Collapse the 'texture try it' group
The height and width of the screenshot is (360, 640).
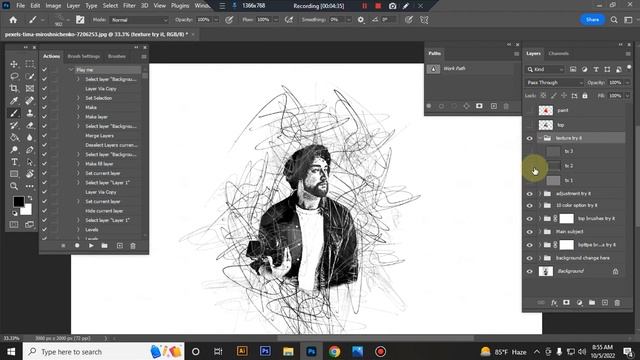[540, 138]
